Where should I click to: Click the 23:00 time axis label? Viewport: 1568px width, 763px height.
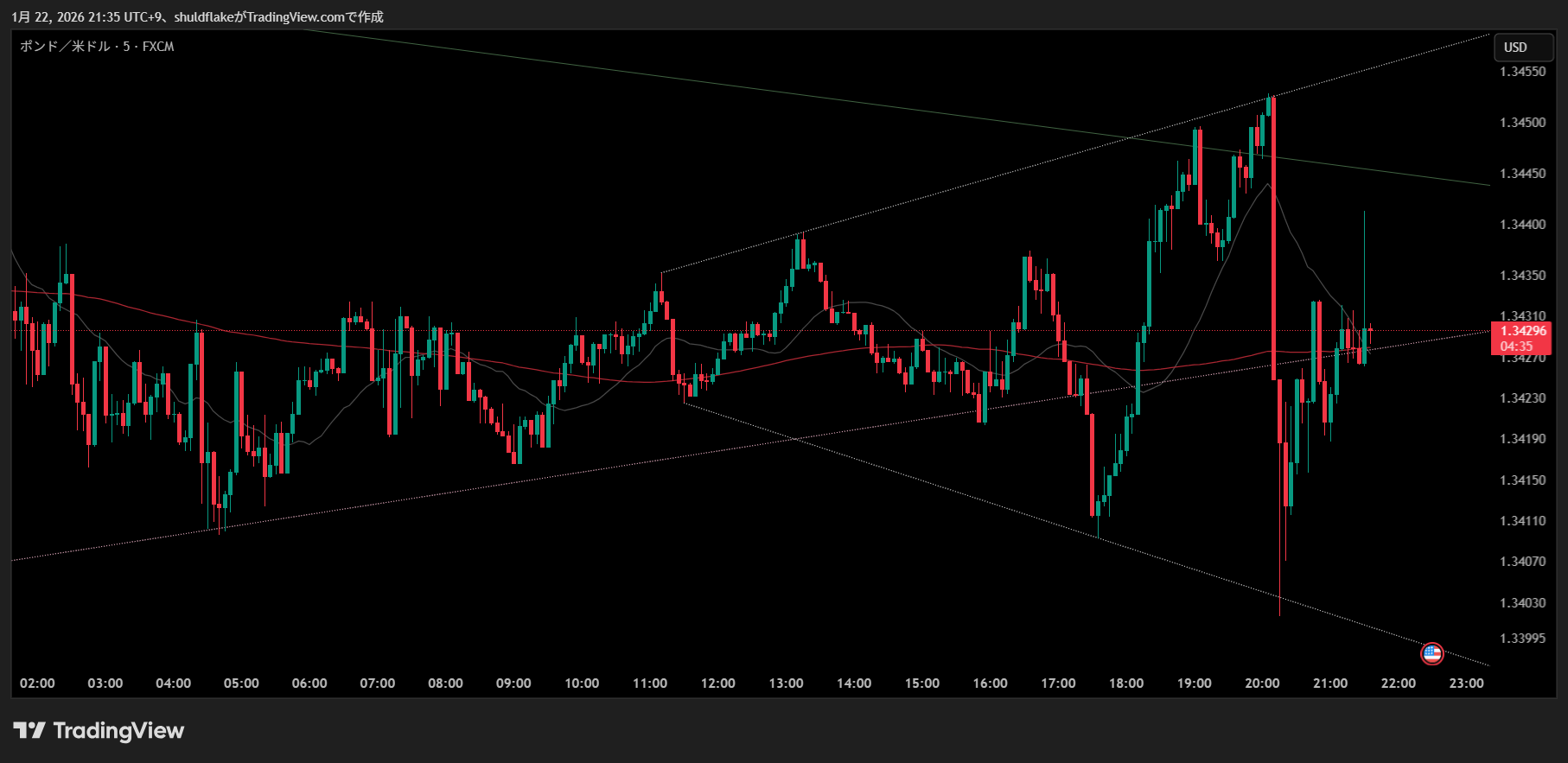(1466, 684)
